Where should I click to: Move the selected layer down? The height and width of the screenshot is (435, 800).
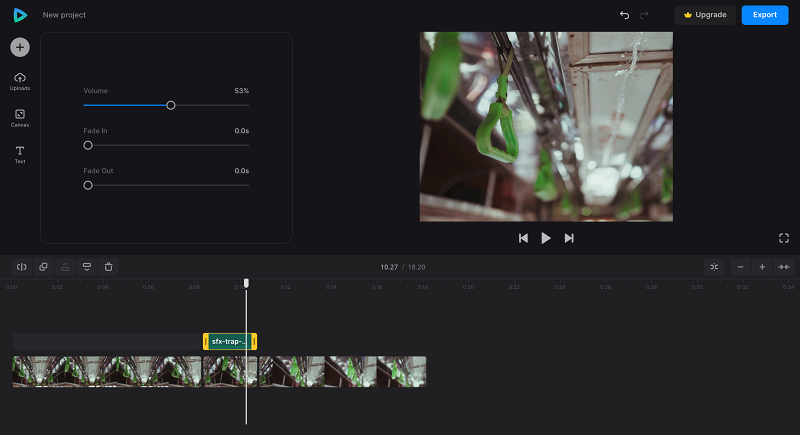(87, 267)
